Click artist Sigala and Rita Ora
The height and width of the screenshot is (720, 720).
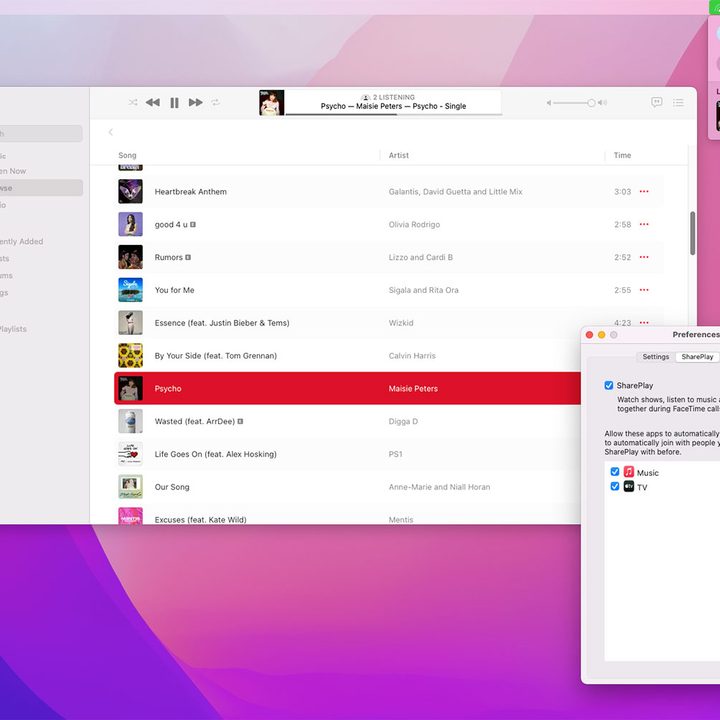423,290
